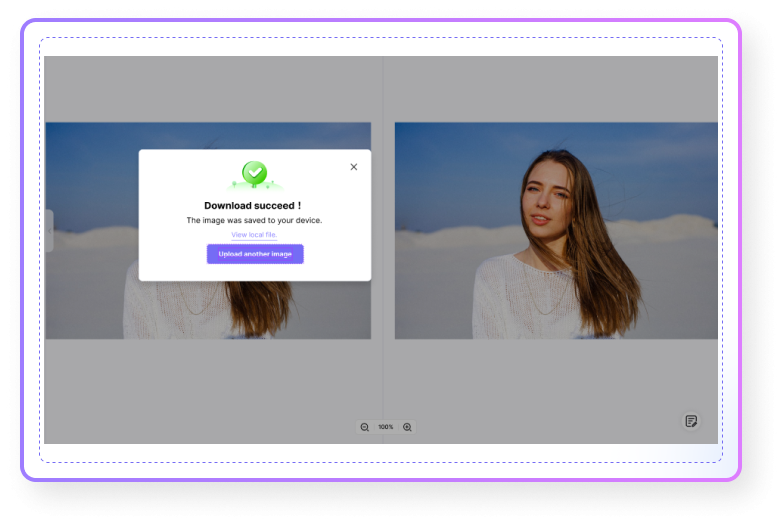Click the blue sky in the left image
Viewport: 784px width, 526px height.
pos(90,160)
